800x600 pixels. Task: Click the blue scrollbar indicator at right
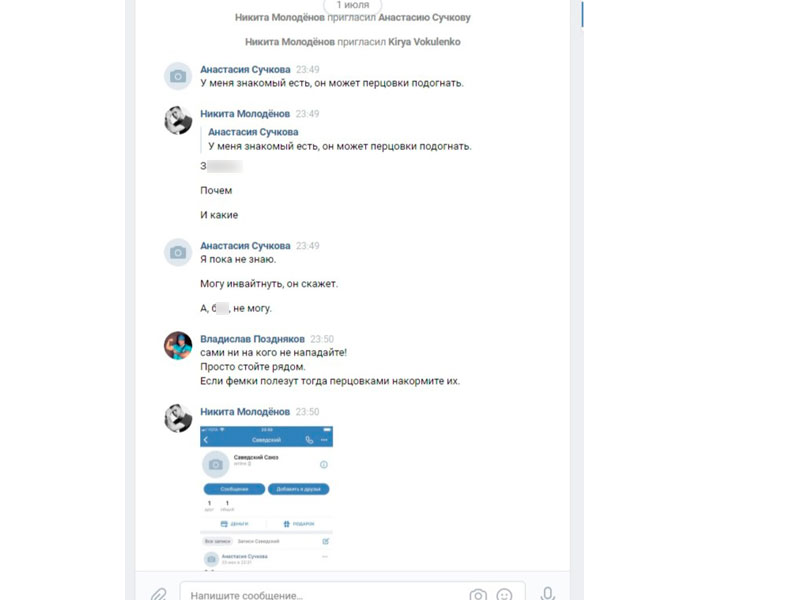582,14
